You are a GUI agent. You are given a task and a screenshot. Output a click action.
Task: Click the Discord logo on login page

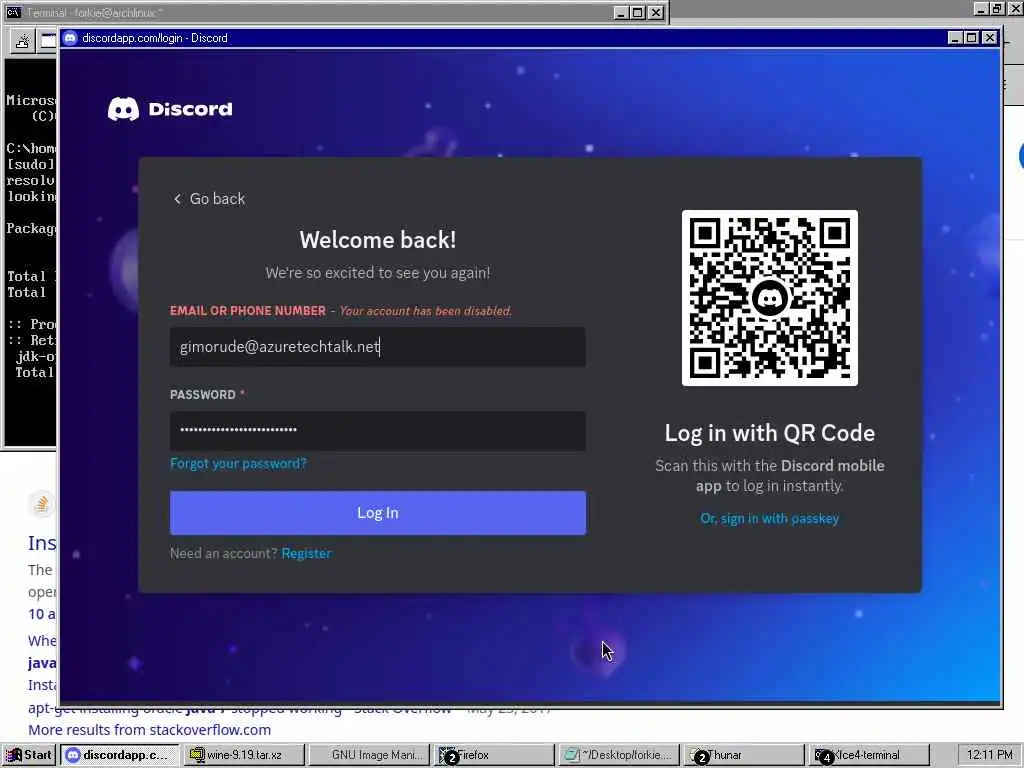170,109
